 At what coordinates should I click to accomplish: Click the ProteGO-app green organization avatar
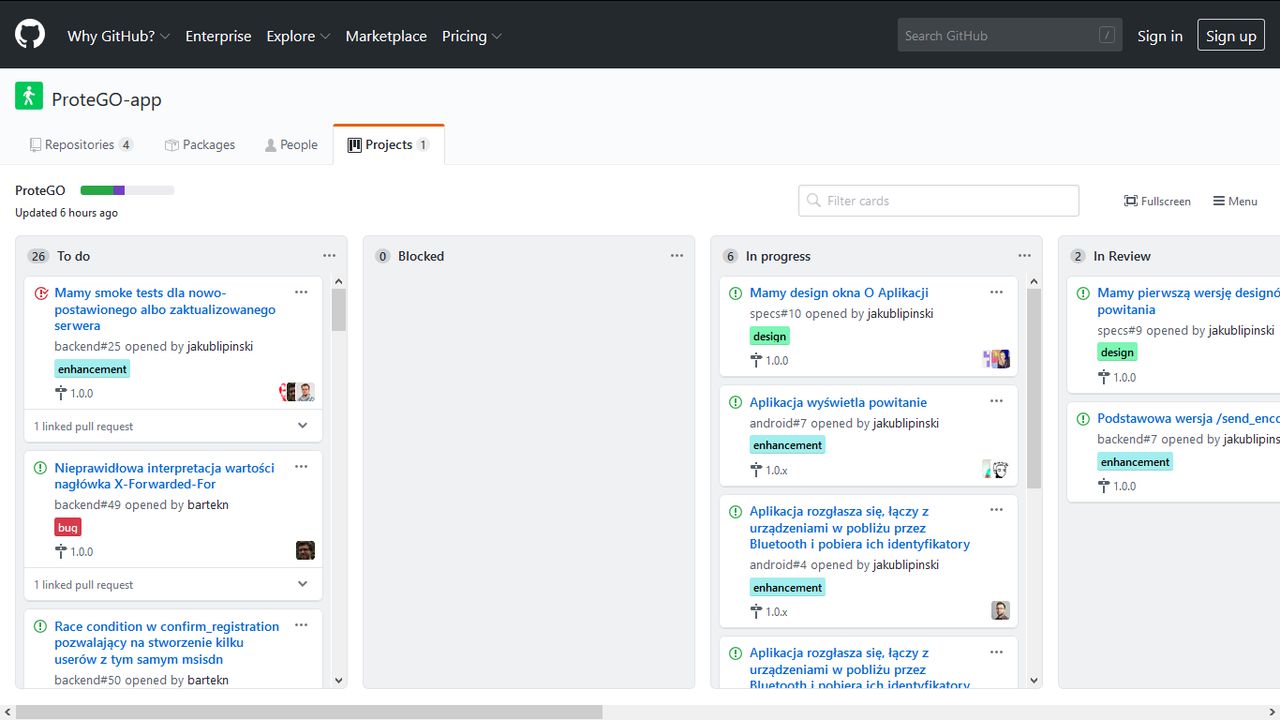pyautogui.click(x=29, y=97)
